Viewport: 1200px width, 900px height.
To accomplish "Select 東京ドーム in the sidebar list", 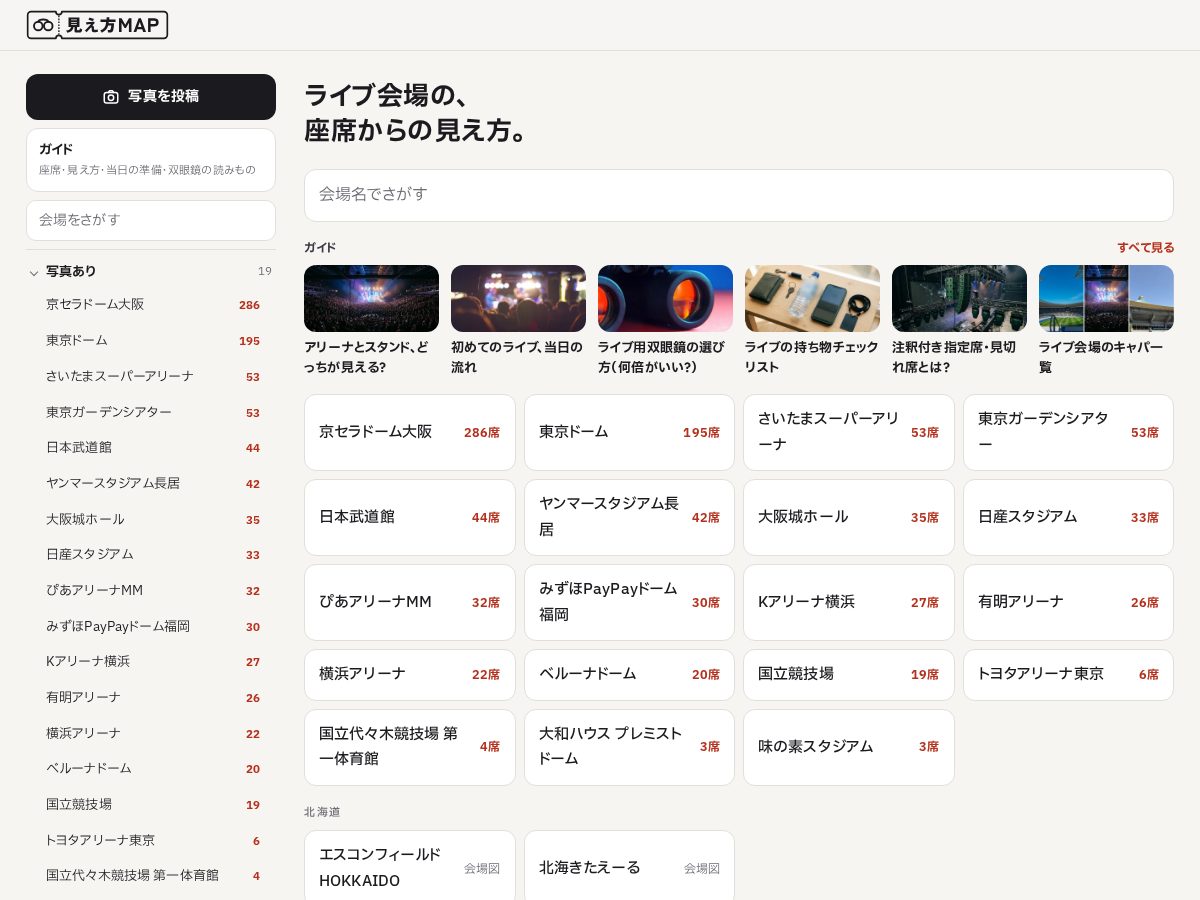I will [151, 341].
